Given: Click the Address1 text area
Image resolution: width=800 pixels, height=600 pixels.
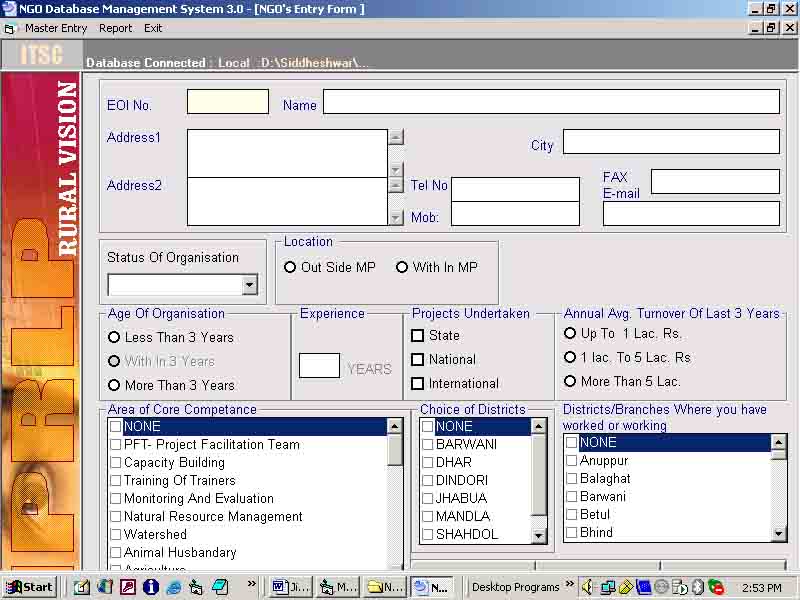Looking at the screenshot, I should click(287, 153).
